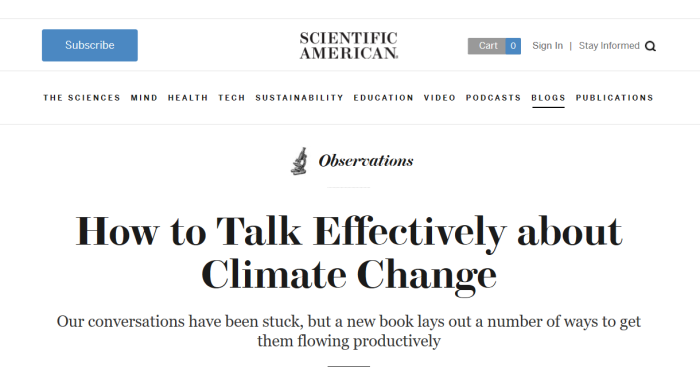
Task: Click the Observations blog title link
Action: [x=366, y=161]
